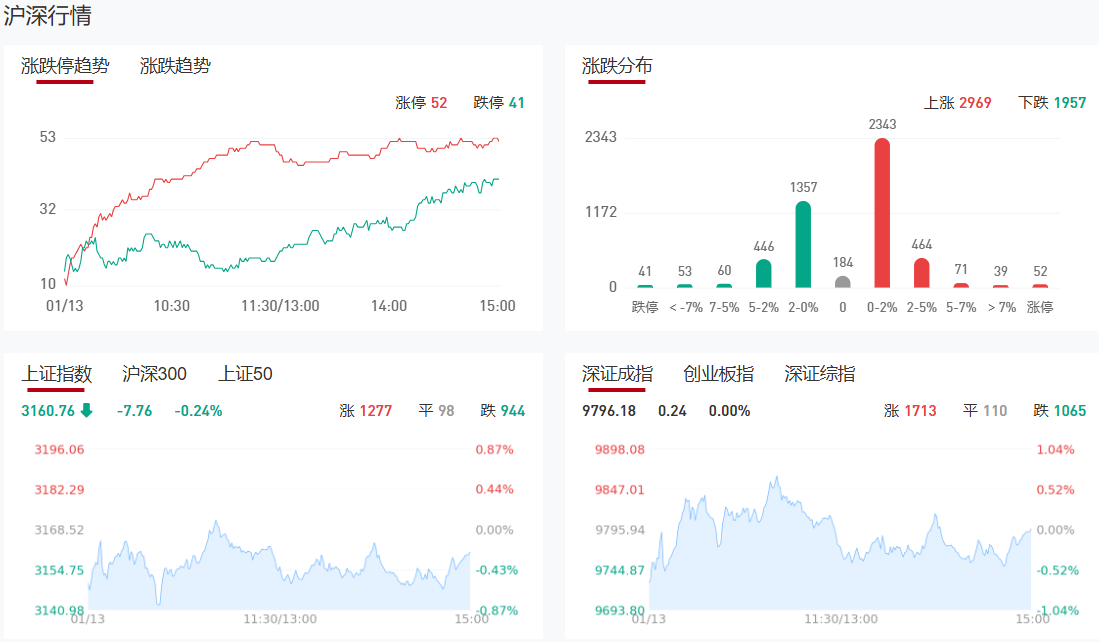Viewport: 1099px width, 642px height.
Task: Click the red 2-5% bar showing 464
Action: 921,273
